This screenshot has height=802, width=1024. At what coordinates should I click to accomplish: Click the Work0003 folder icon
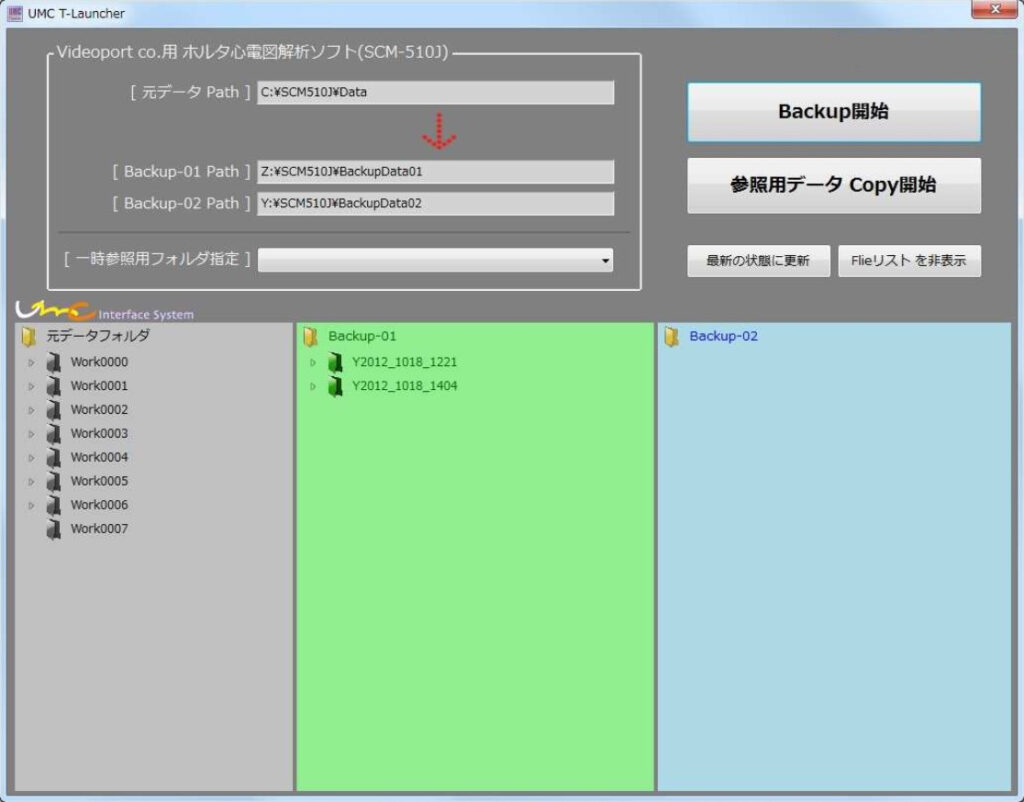(x=54, y=434)
